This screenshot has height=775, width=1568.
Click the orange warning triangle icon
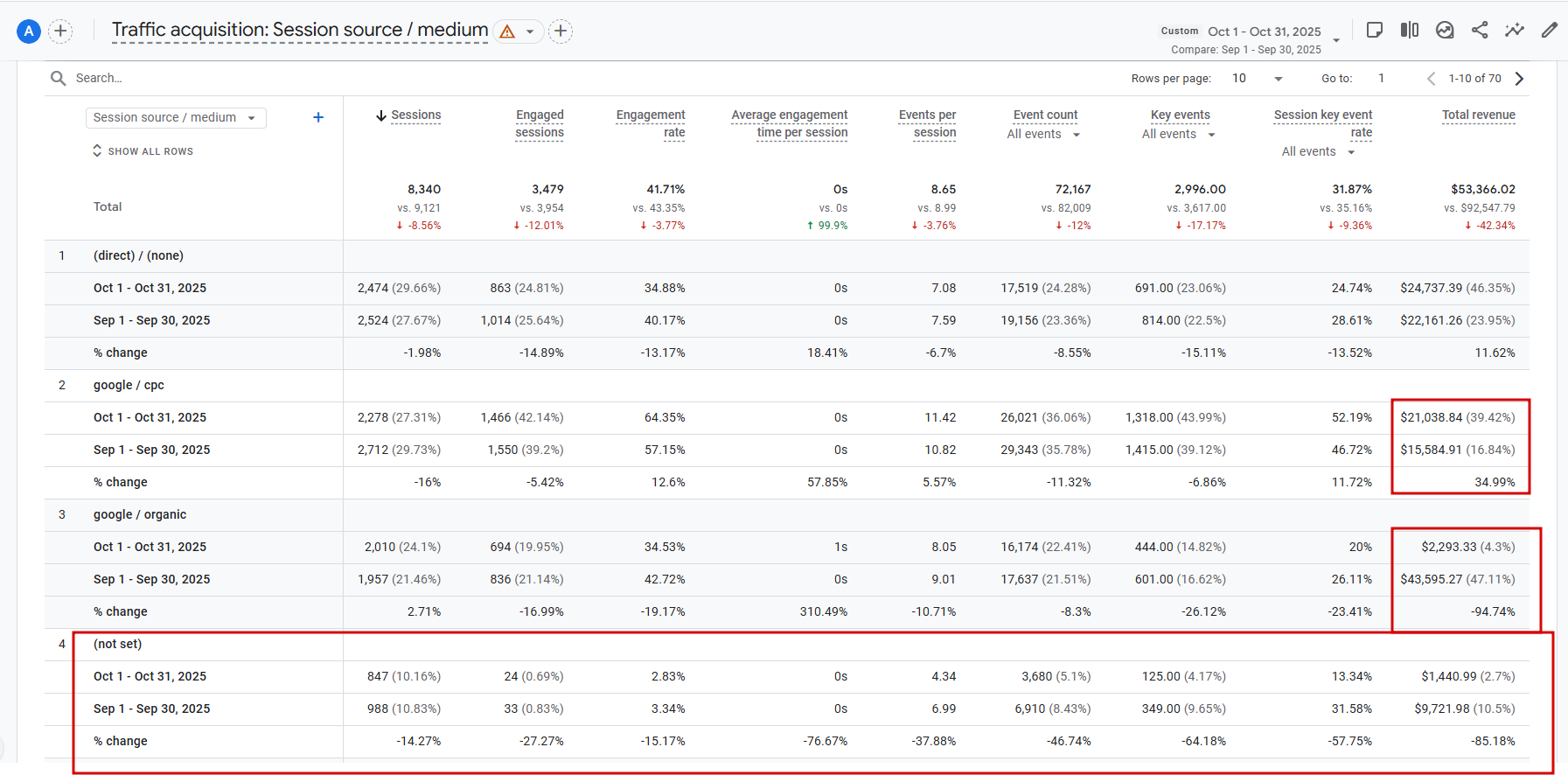pos(507,31)
